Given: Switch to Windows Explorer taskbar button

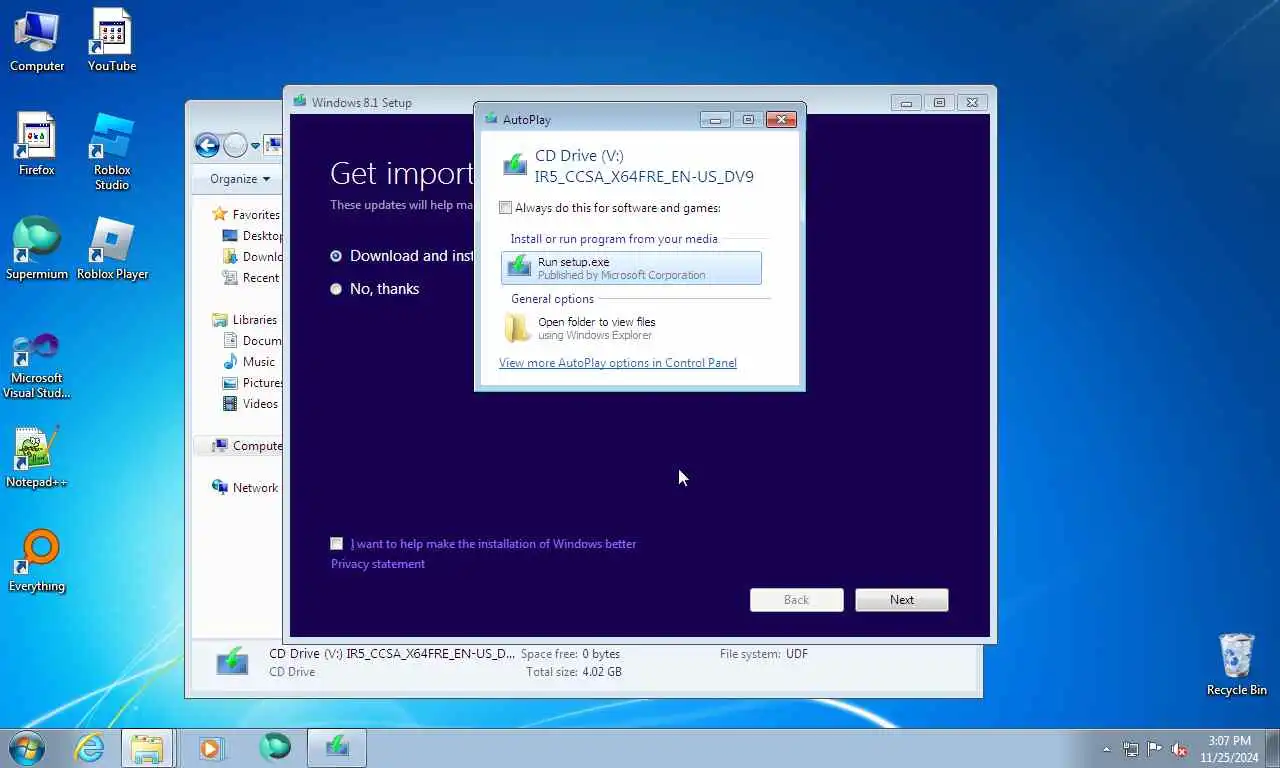Looking at the screenshot, I should click(x=147, y=747).
